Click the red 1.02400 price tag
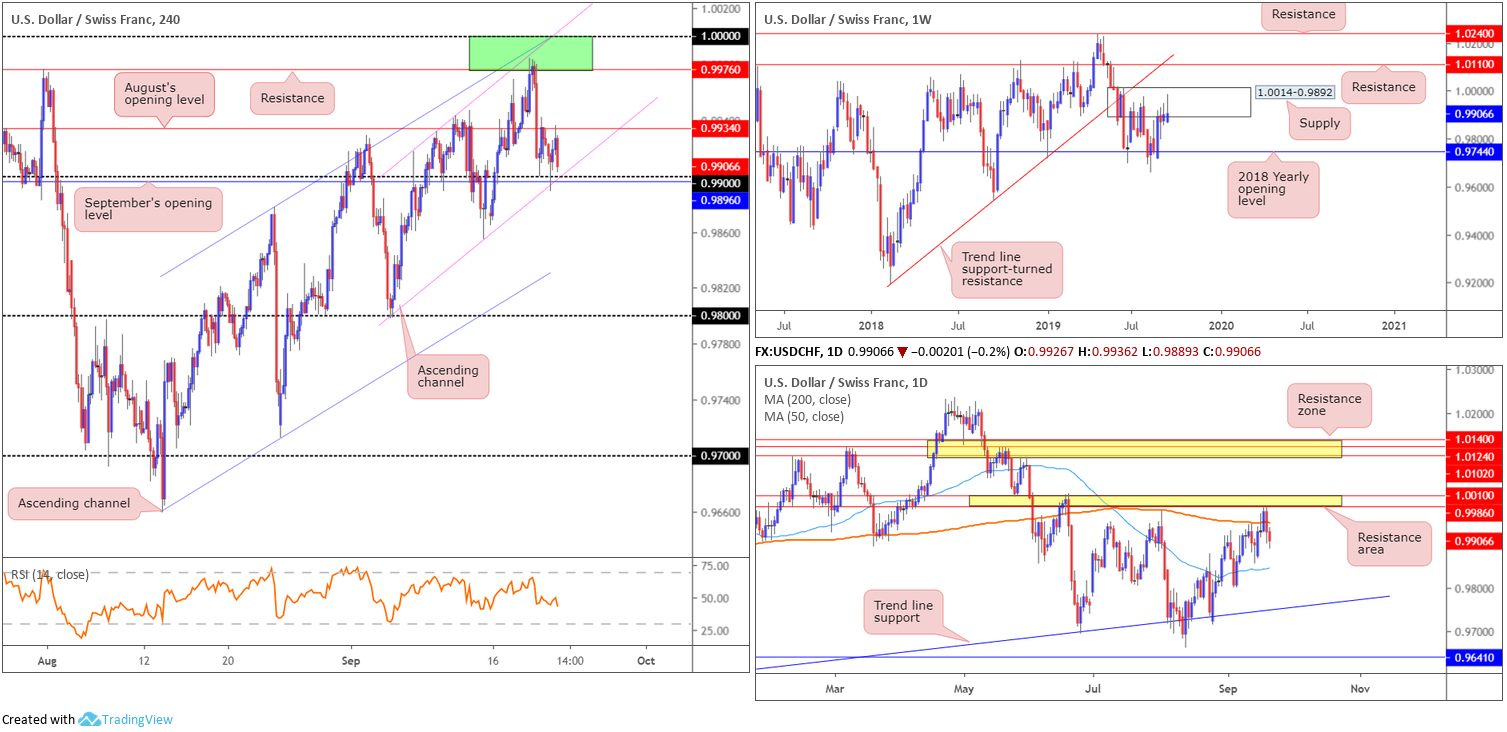The height and width of the screenshot is (732, 1507). click(1475, 33)
